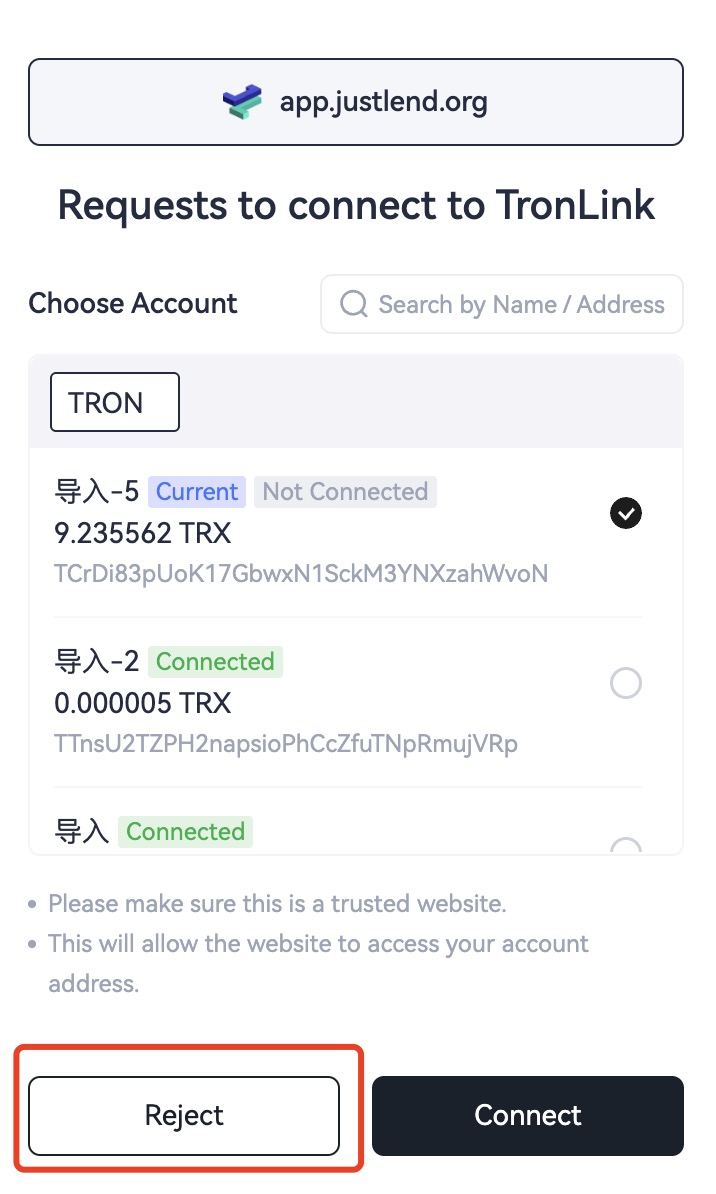Click Connected badge on the last 导入 account

(x=185, y=832)
